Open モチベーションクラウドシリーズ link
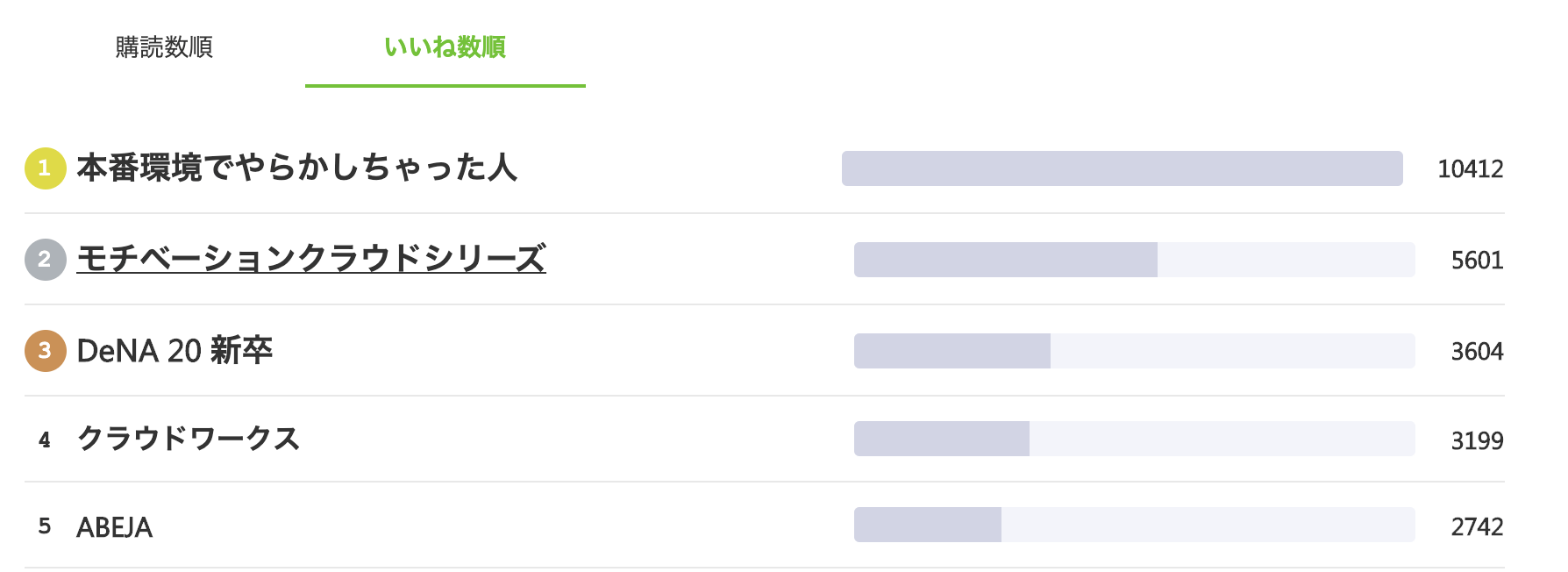The height and width of the screenshot is (572, 1568). pyautogui.click(x=311, y=259)
